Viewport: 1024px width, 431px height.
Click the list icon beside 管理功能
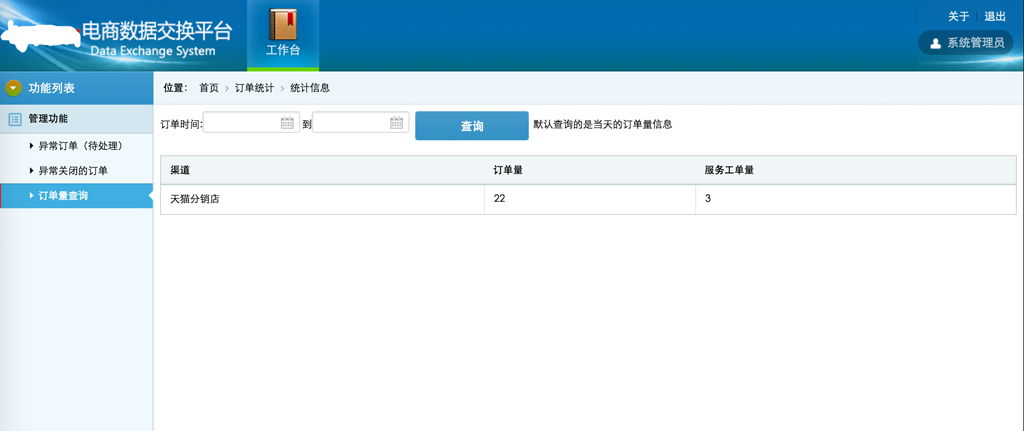pyautogui.click(x=15, y=119)
